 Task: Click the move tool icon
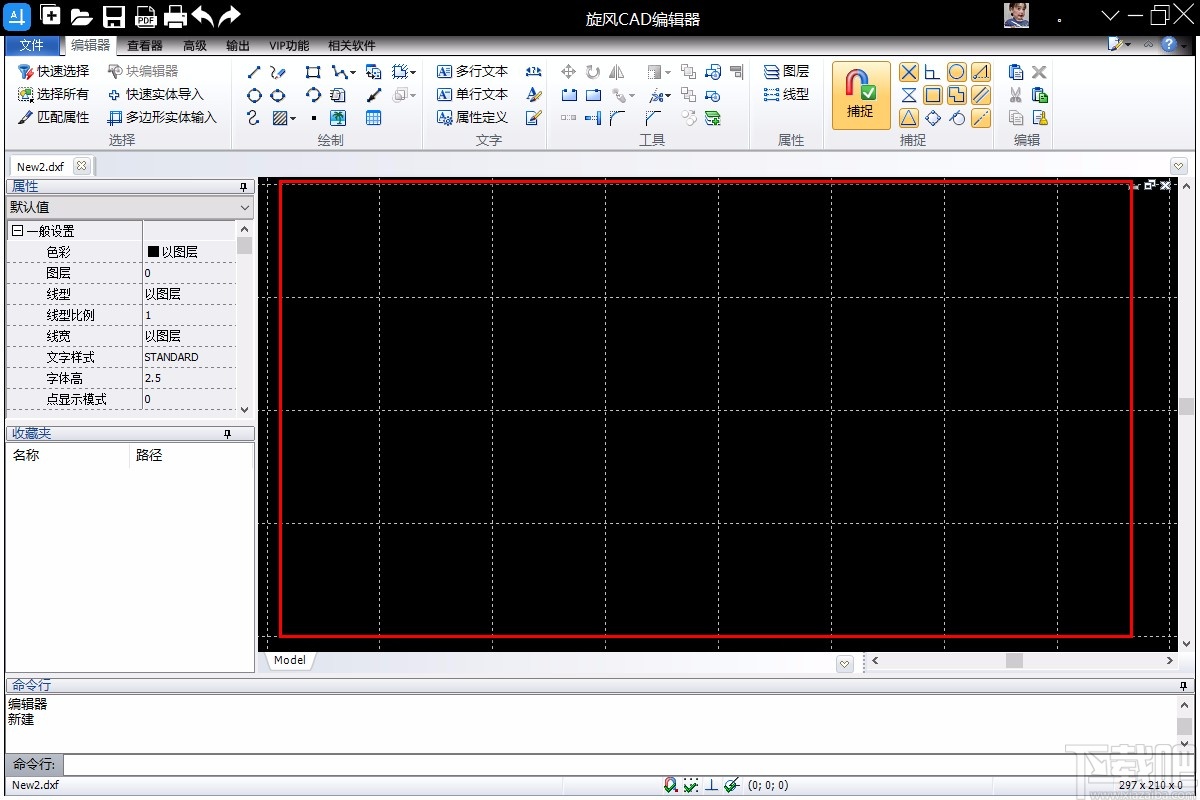[x=568, y=72]
